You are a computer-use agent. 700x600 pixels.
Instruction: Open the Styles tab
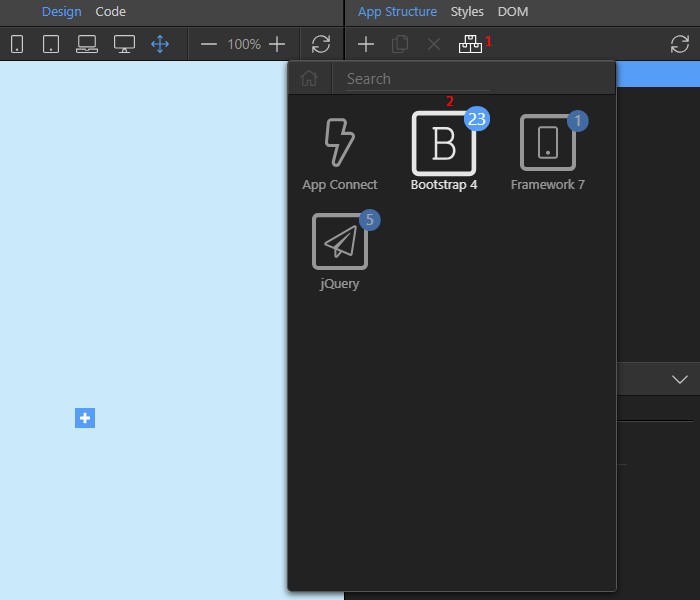pyautogui.click(x=467, y=12)
